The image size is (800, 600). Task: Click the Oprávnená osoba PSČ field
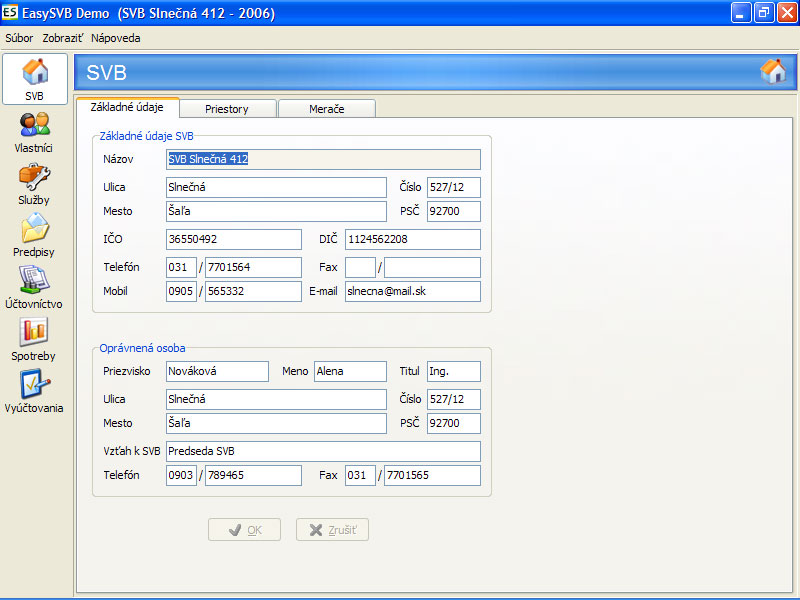pos(454,423)
